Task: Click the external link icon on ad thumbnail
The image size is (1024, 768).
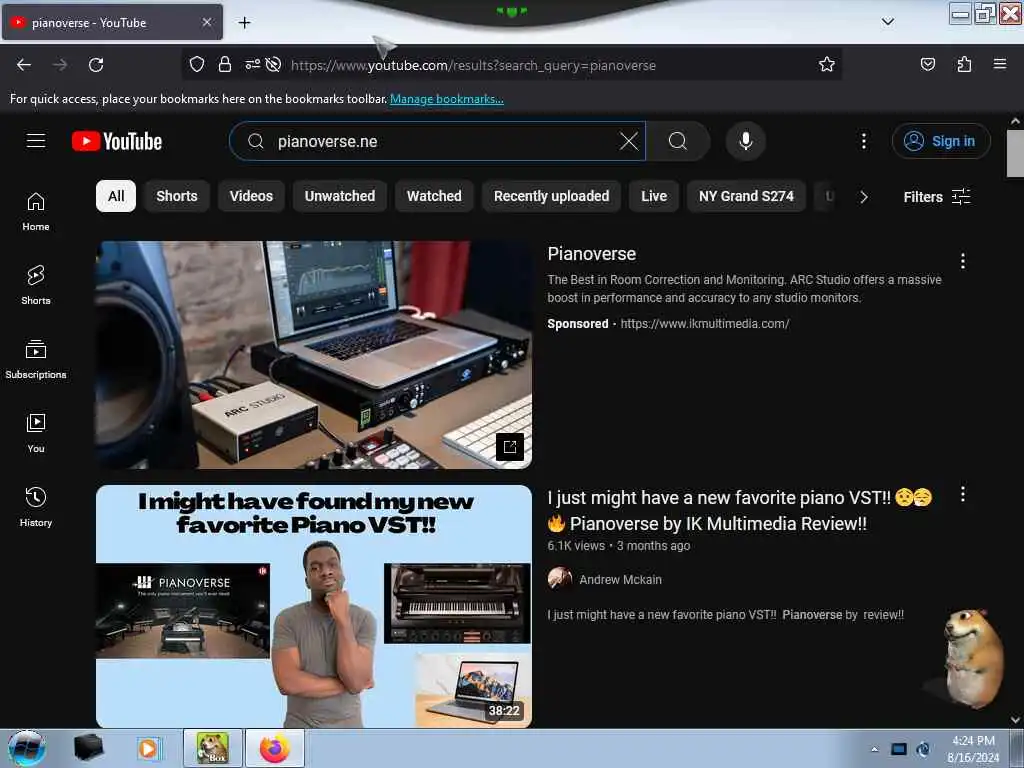Action: coord(510,447)
